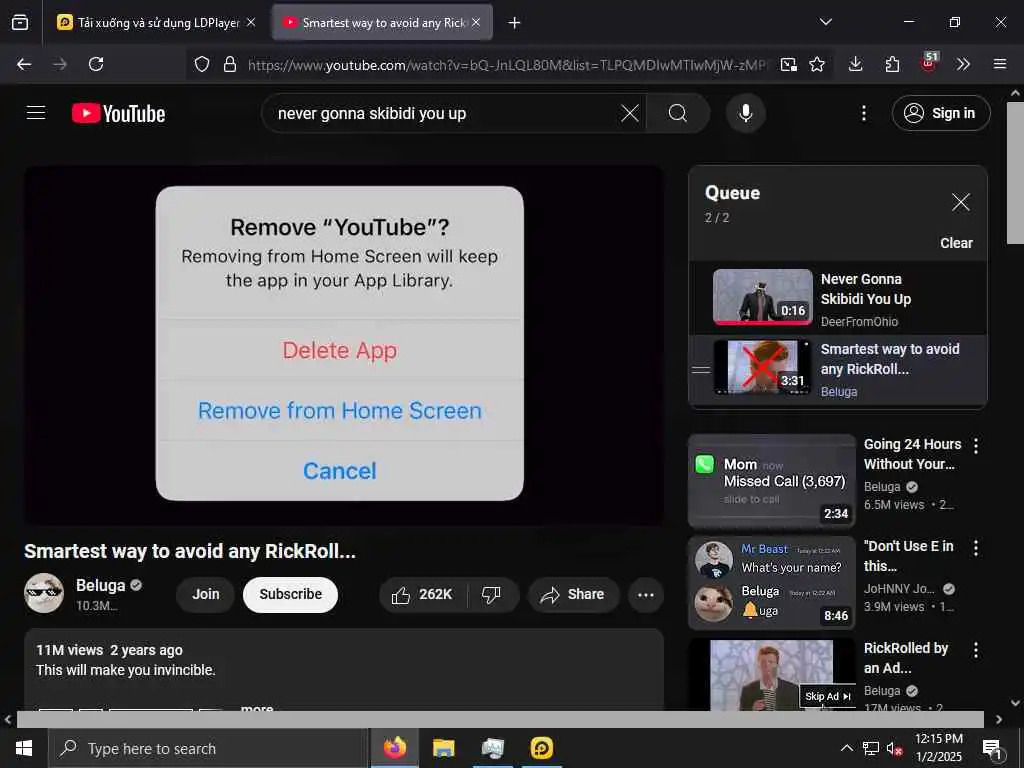Reload the current page
The height and width of the screenshot is (768, 1024).
coord(96,64)
